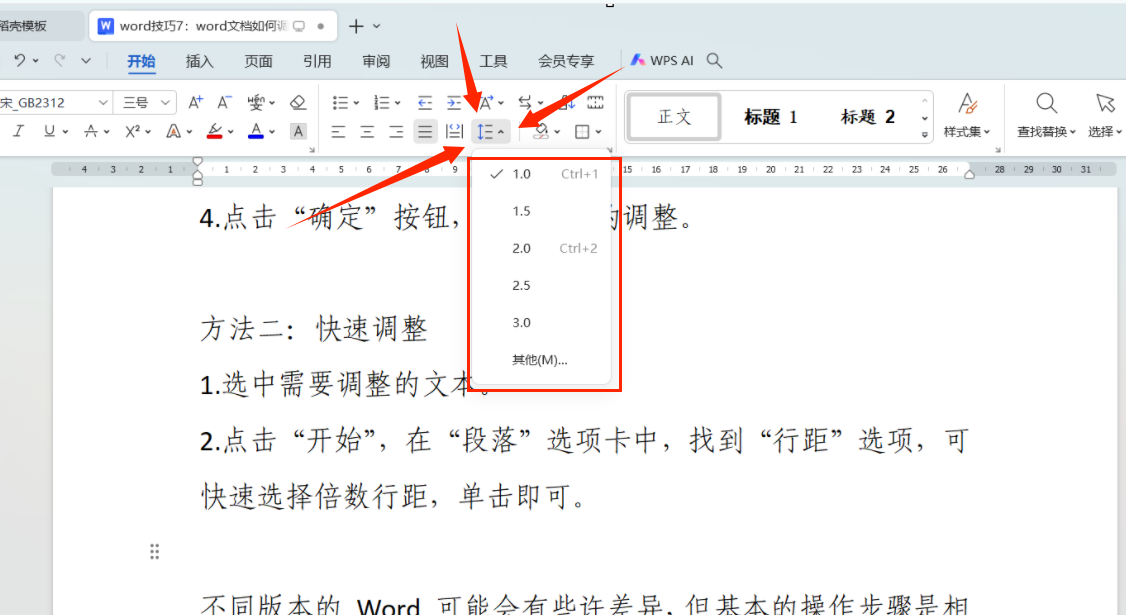Toggle italic formatting
This screenshot has width=1126, height=615.
pos(19,131)
